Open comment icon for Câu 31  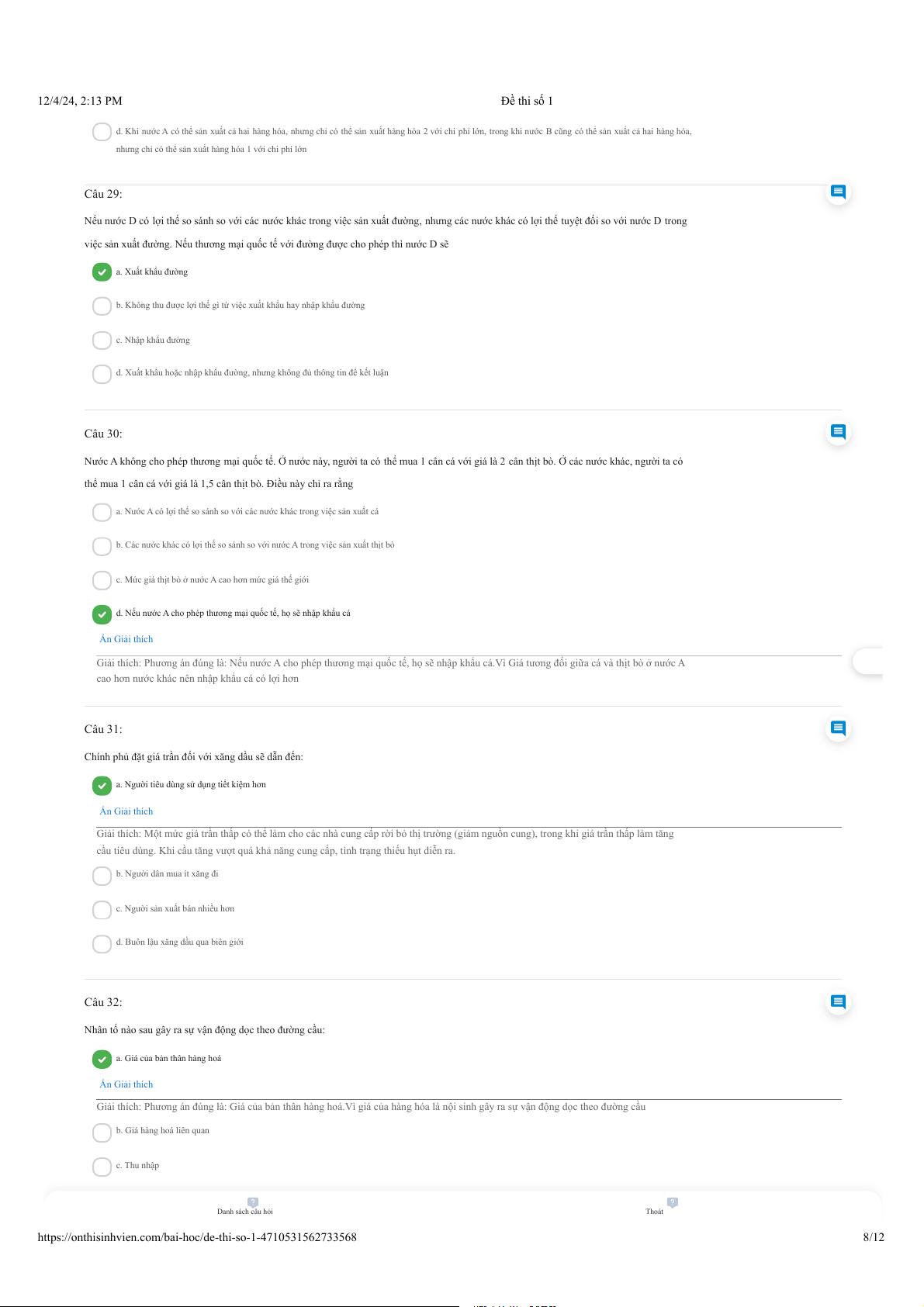coord(838,728)
